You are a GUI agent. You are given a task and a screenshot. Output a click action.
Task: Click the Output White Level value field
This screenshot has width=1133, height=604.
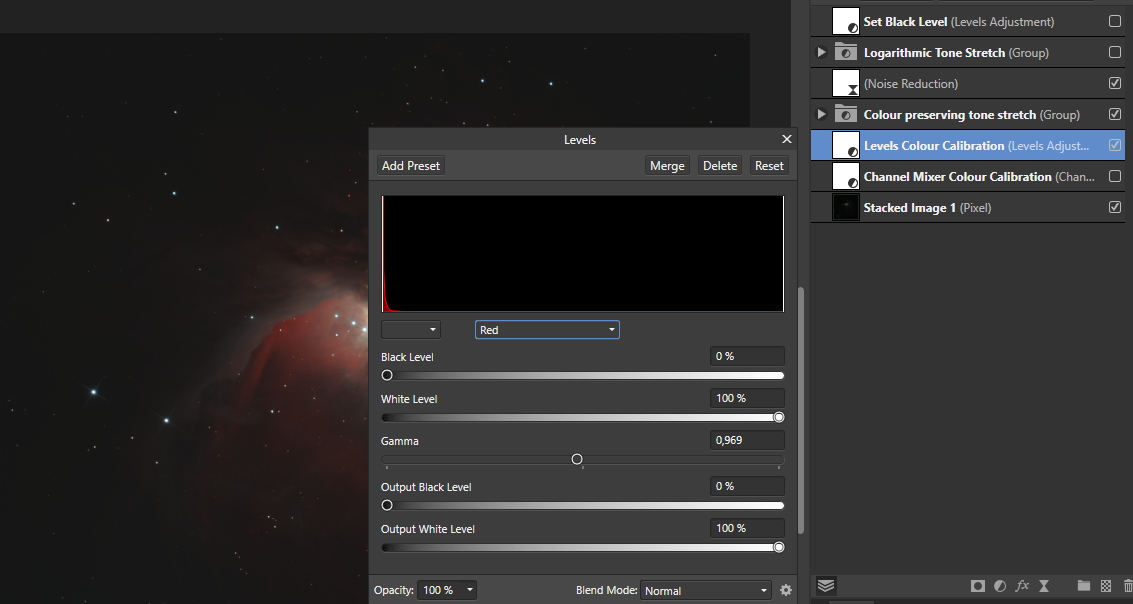747,528
